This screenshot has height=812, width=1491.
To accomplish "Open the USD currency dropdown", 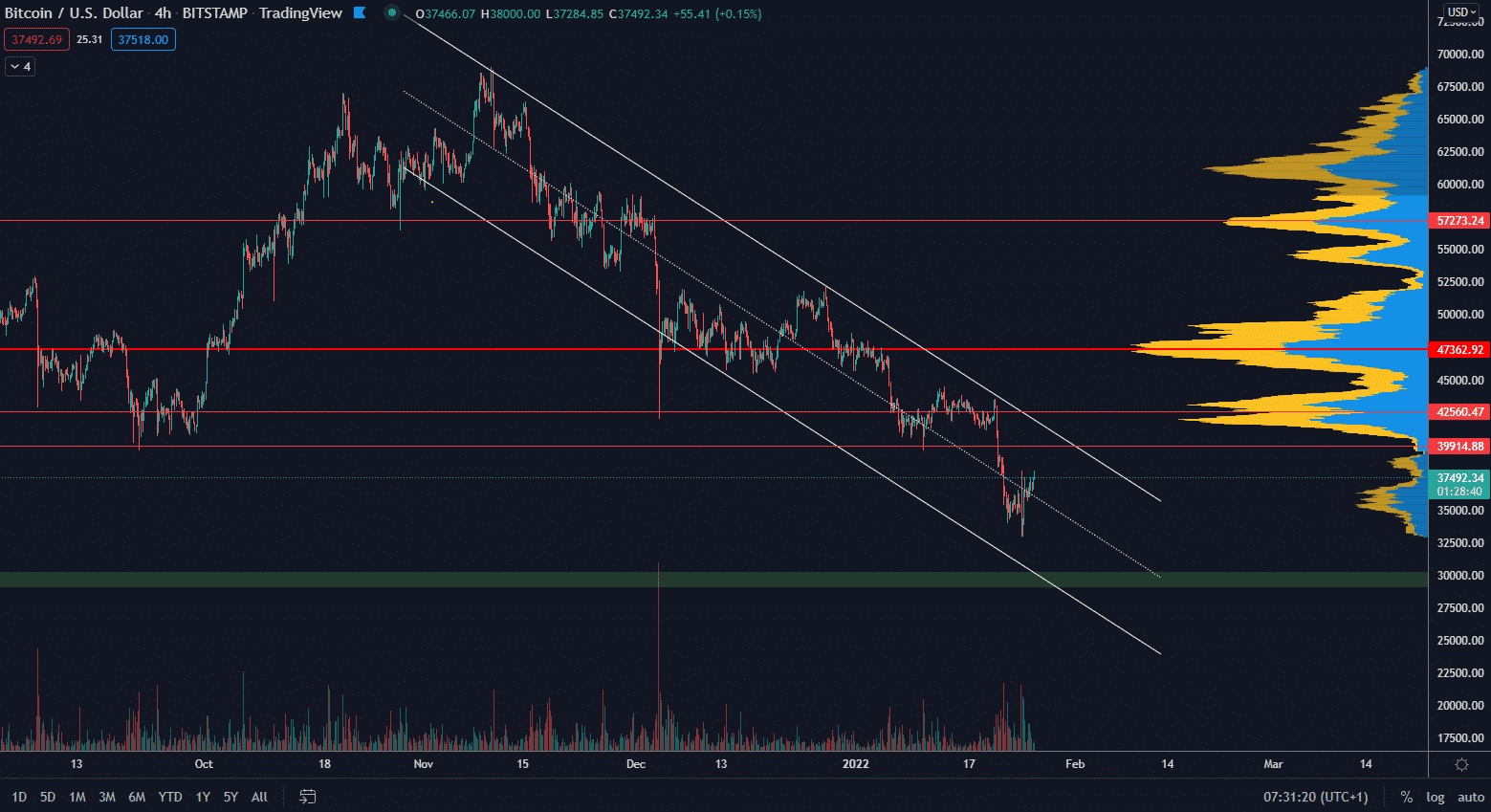I will pyautogui.click(x=1461, y=12).
